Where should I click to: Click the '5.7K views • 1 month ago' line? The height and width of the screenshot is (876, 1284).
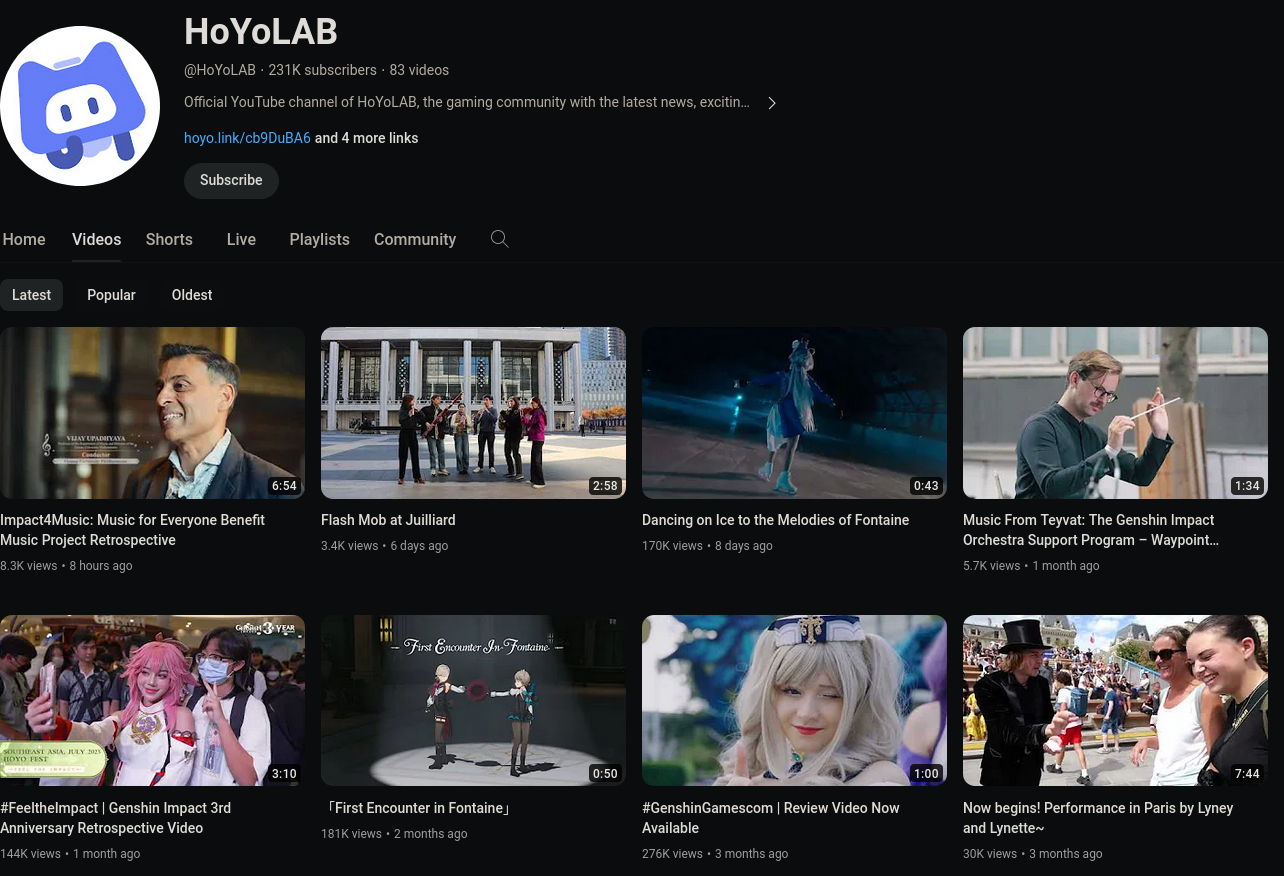pyautogui.click(x=1031, y=566)
